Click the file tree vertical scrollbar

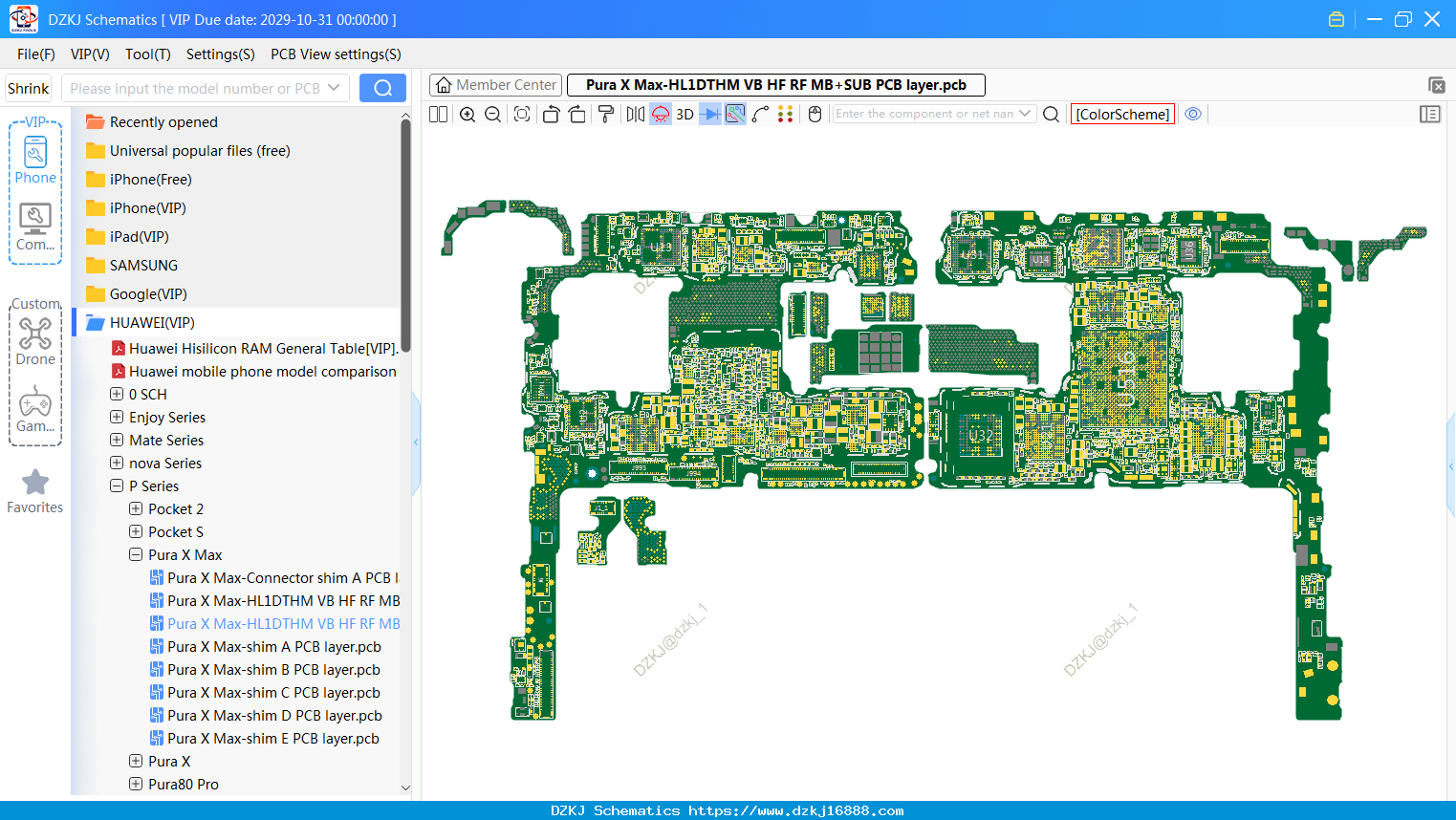[x=405, y=235]
